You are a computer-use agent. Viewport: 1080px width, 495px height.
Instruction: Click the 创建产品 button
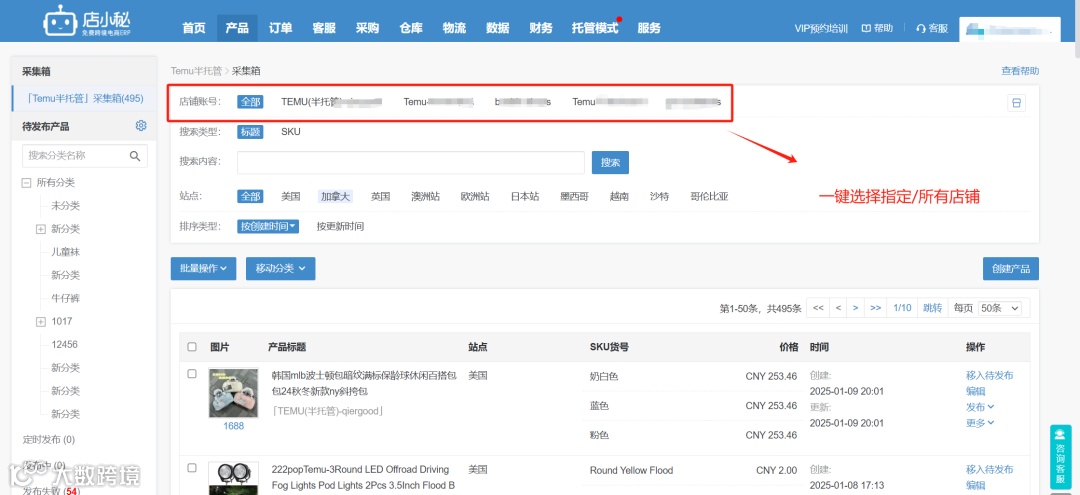point(1010,268)
